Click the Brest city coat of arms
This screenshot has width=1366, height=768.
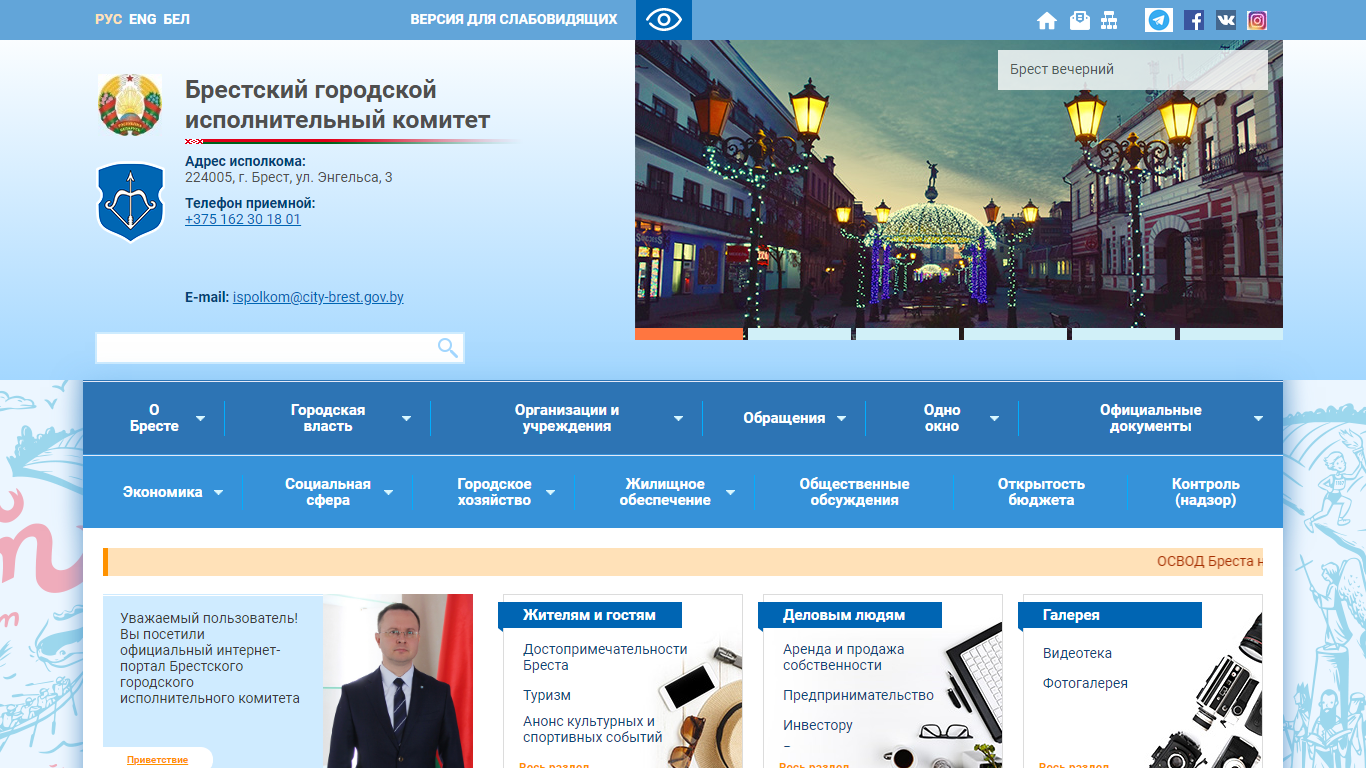tap(130, 202)
